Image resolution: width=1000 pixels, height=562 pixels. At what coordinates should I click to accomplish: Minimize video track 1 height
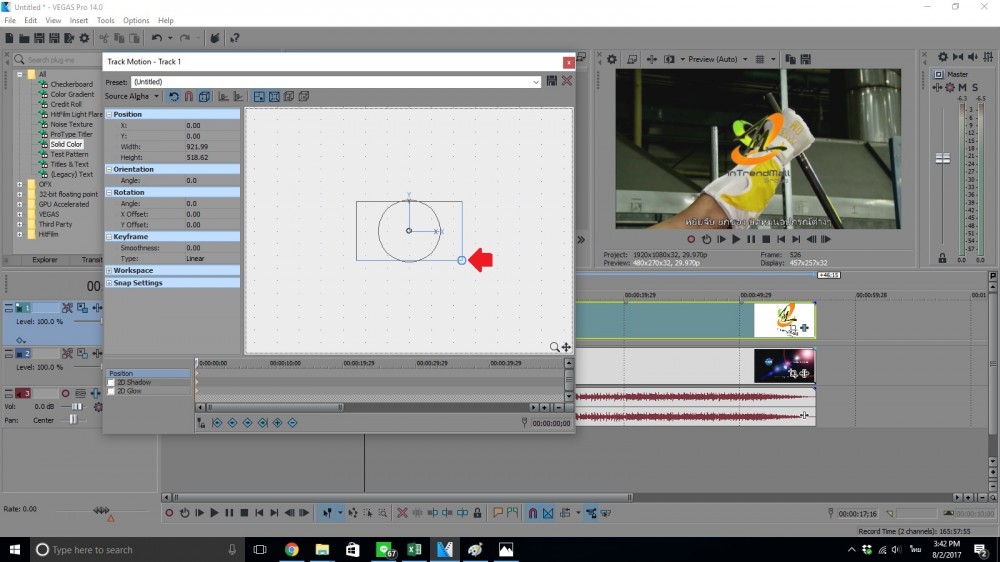(x=8, y=307)
